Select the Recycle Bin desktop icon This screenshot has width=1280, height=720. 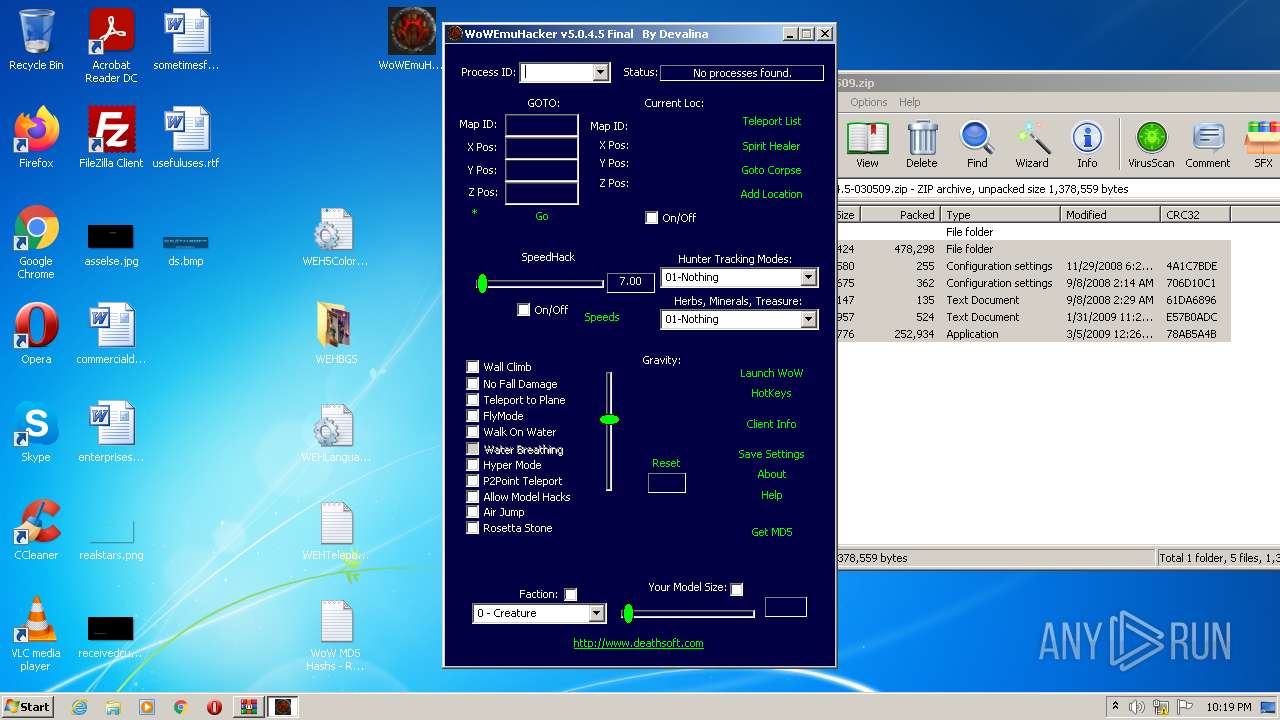[x=36, y=40]
